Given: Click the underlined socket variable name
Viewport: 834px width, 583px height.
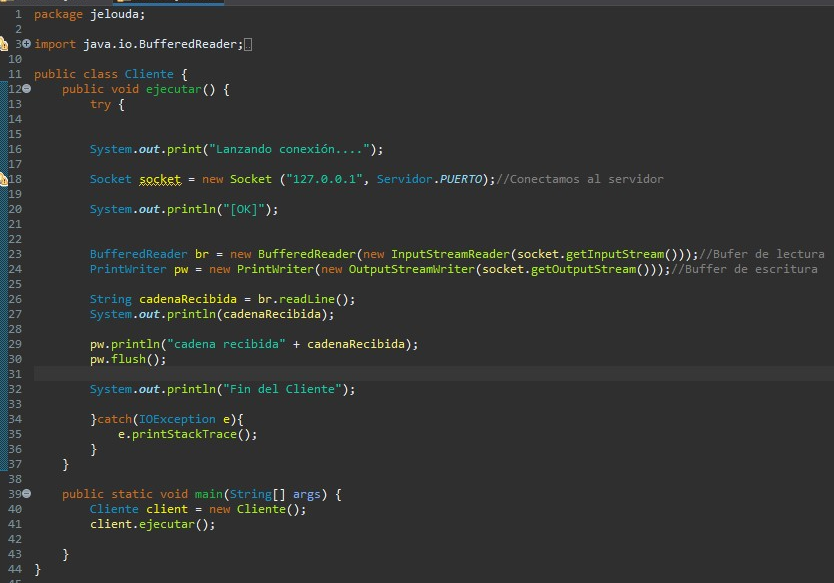Looking at the screenshot, I should click(160, 179).
